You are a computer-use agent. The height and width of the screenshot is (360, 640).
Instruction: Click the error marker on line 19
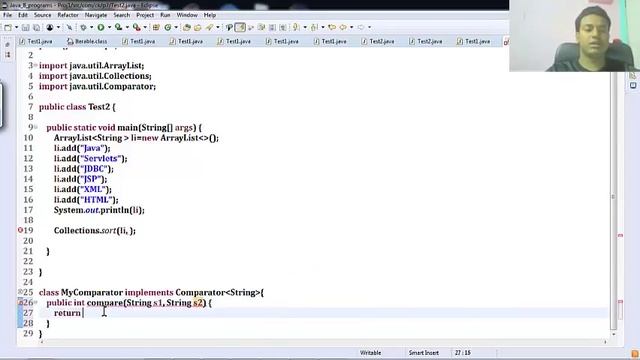tap(20, 230)
